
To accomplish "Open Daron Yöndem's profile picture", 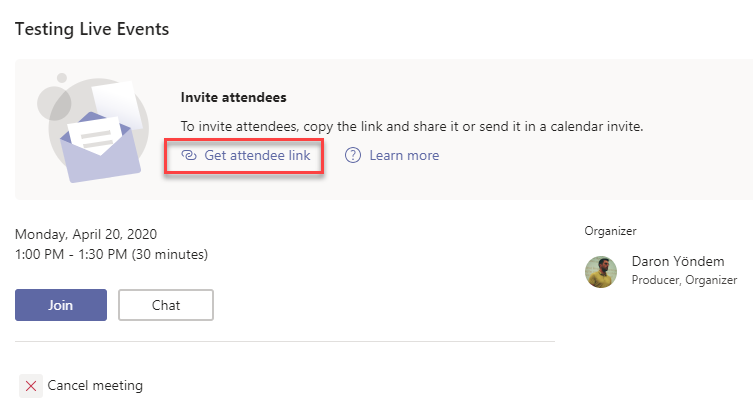I will [x=601, y=272].
